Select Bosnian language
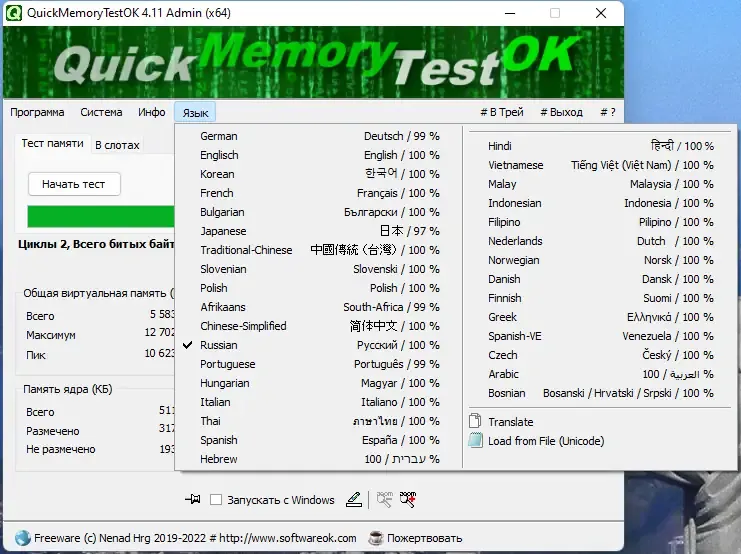 pos(600,393)
